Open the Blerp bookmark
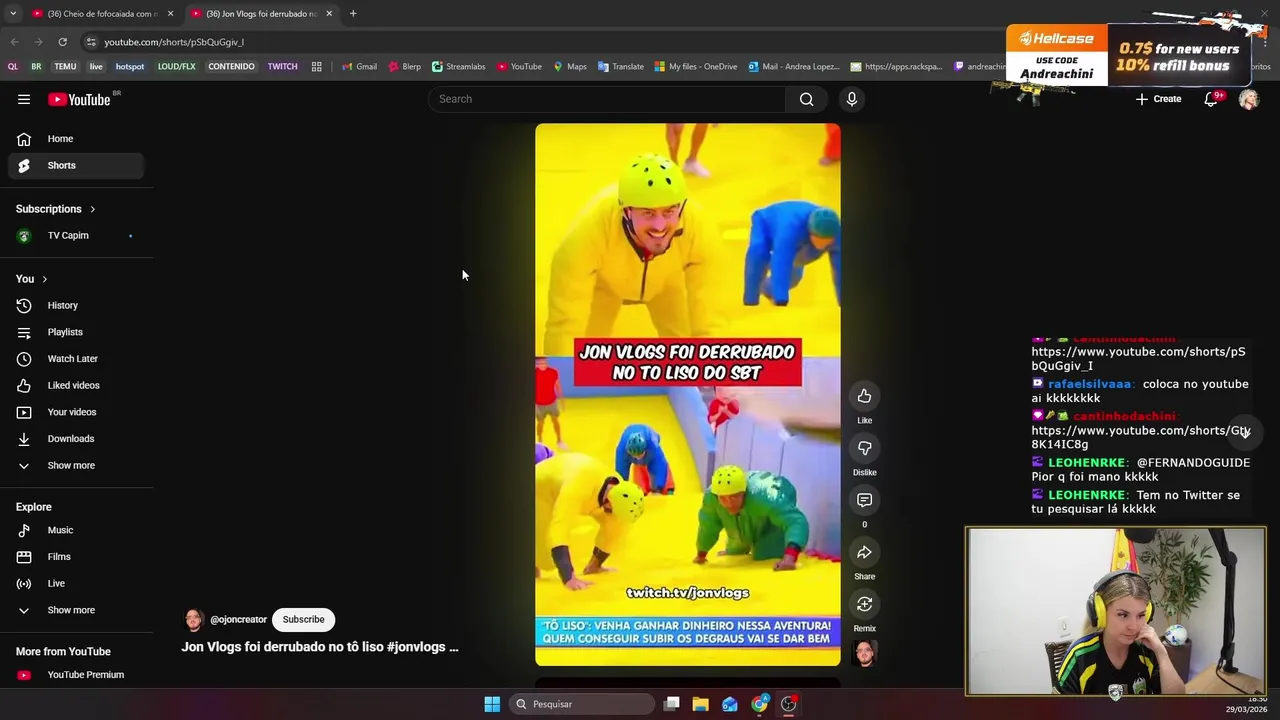 pos(404,67)
